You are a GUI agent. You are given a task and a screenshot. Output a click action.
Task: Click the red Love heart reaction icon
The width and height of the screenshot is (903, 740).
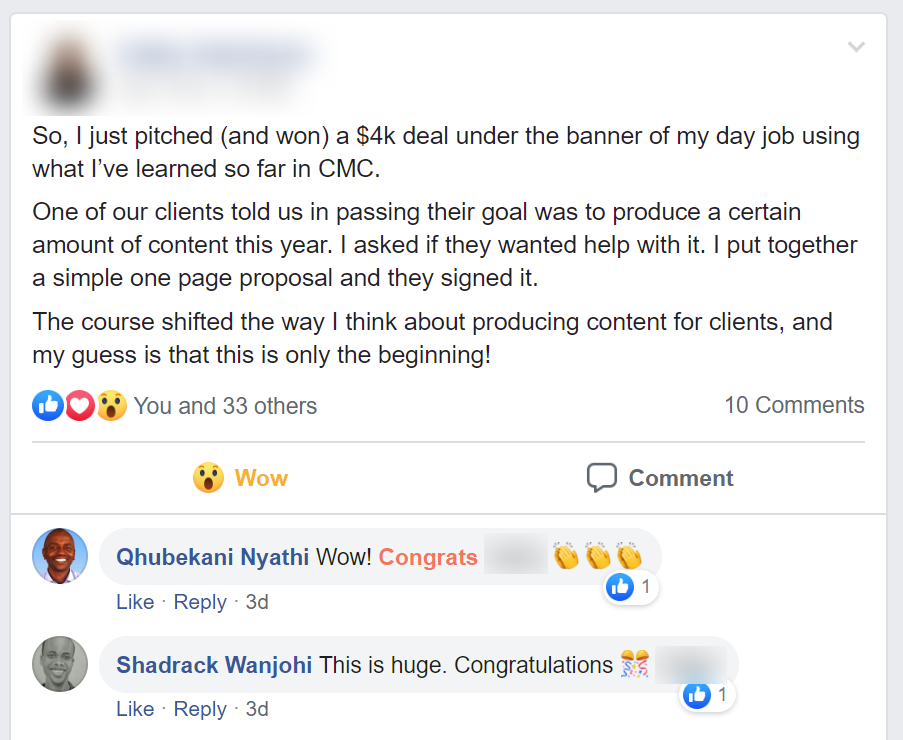tap(79, 405)
